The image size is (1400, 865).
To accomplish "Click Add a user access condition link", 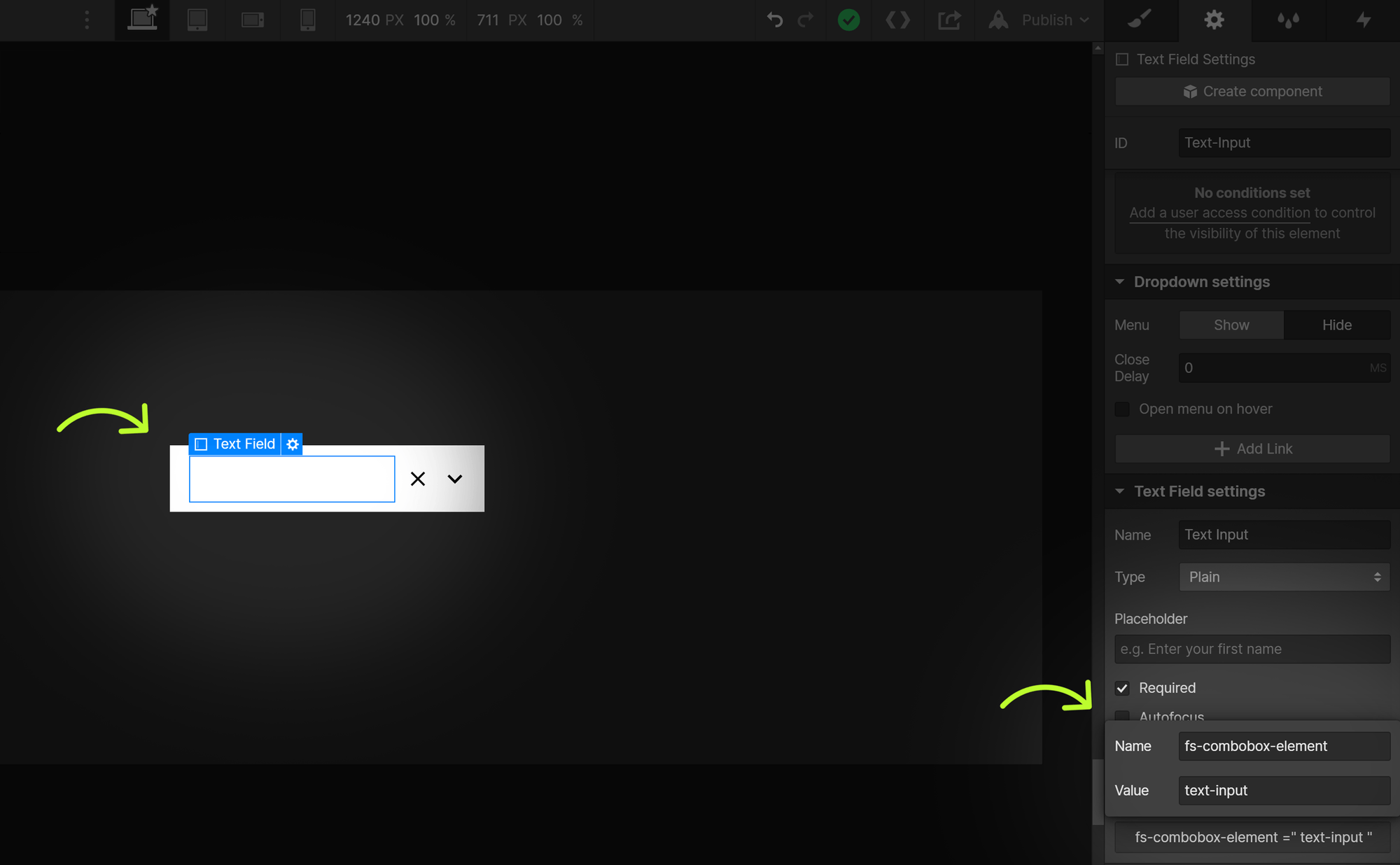I will pyautogui.click(x=1219, y=213).
